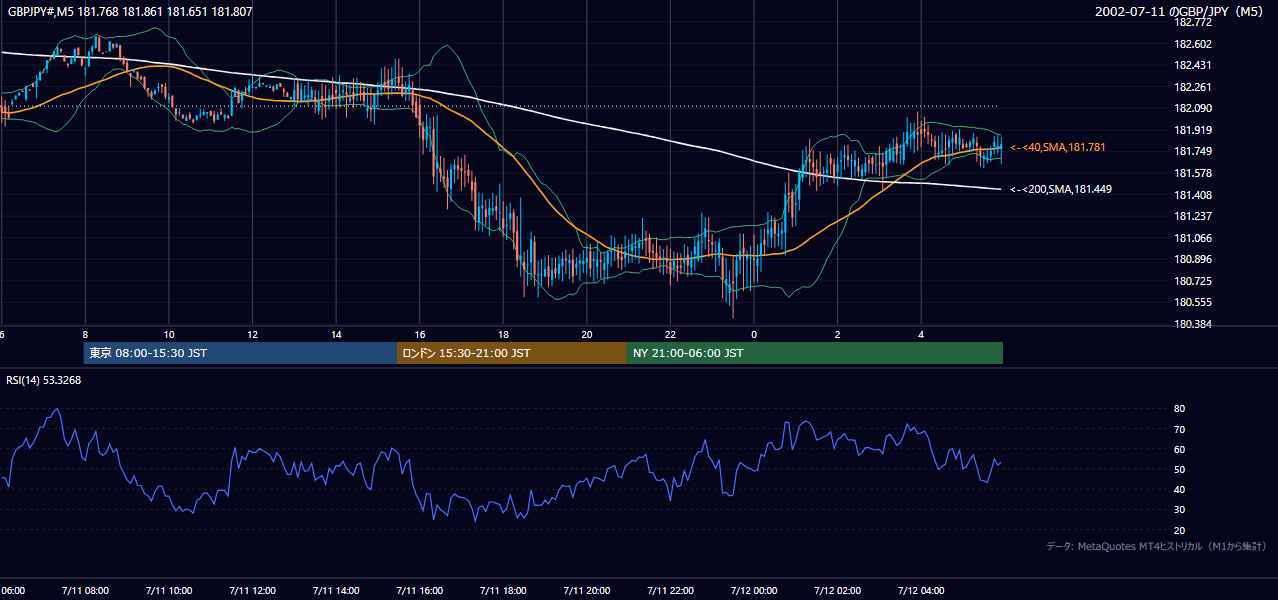Select the NY 21:00-06:00 JST session bar

815,353
